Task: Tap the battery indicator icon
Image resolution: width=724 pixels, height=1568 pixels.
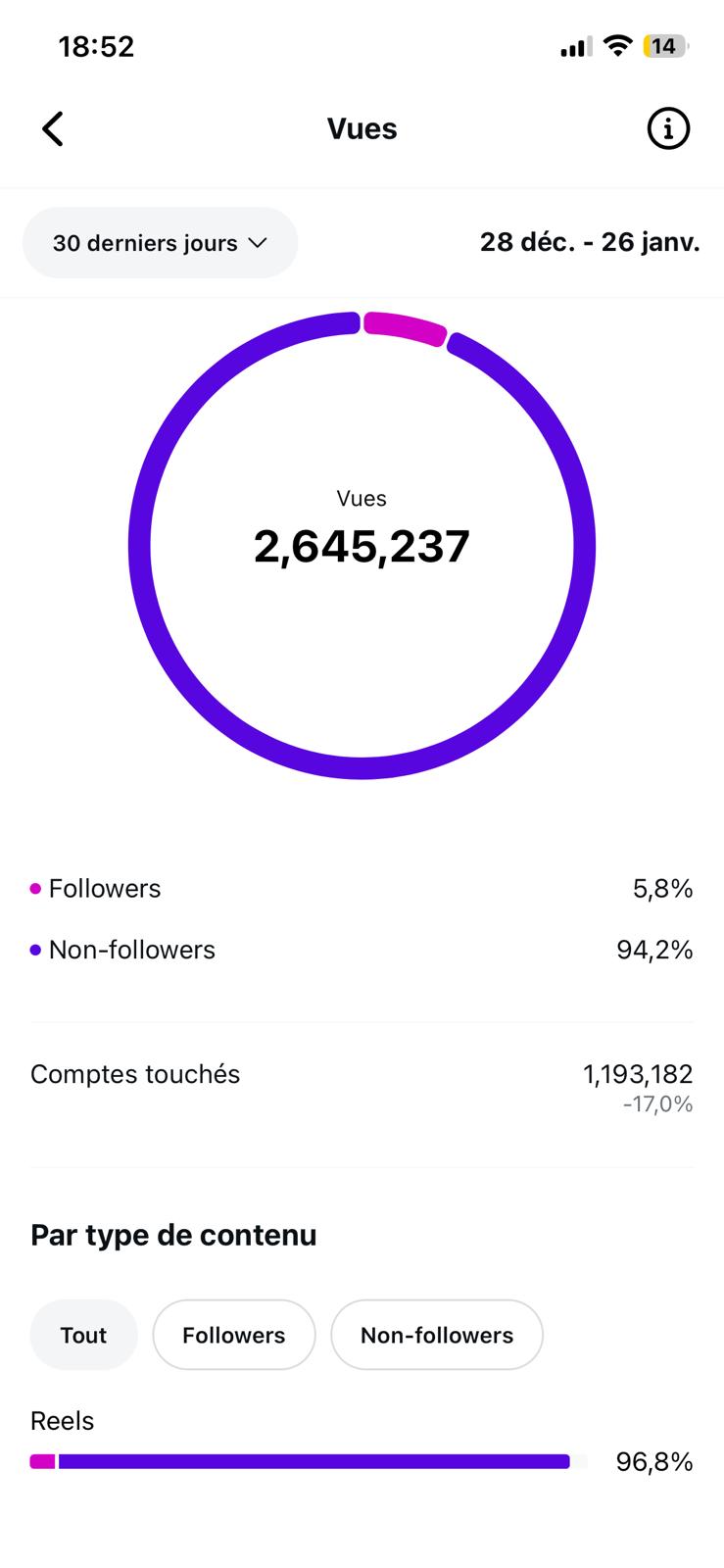Action: point(664,46)
